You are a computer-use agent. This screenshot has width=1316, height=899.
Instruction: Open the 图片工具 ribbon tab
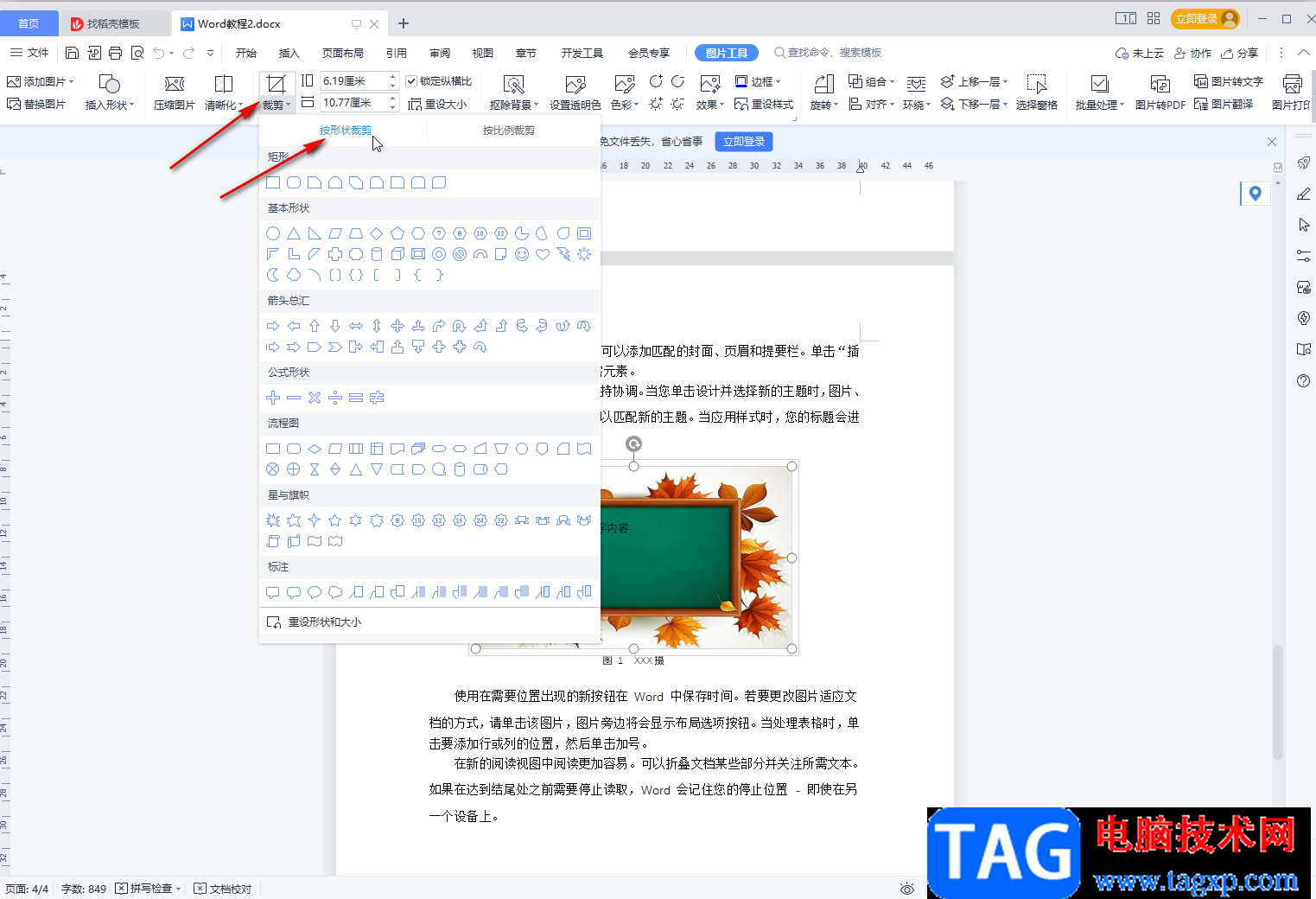(x=726, y=53)
